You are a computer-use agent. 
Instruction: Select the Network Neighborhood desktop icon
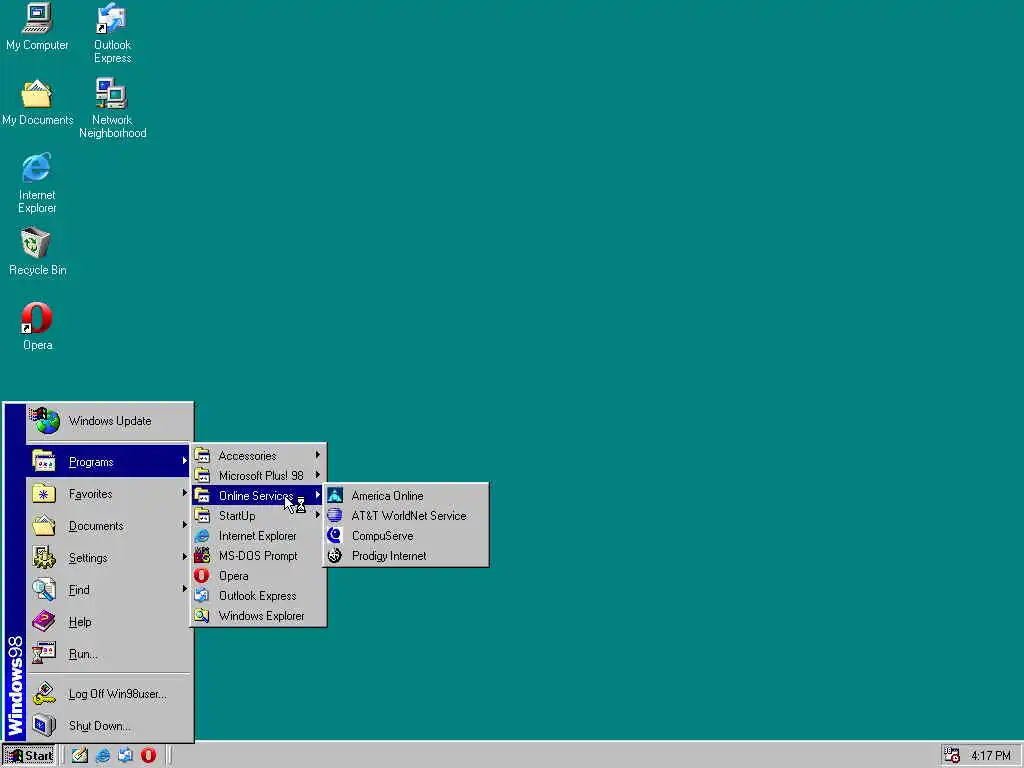pyautogui.click(x=112, y=108)
